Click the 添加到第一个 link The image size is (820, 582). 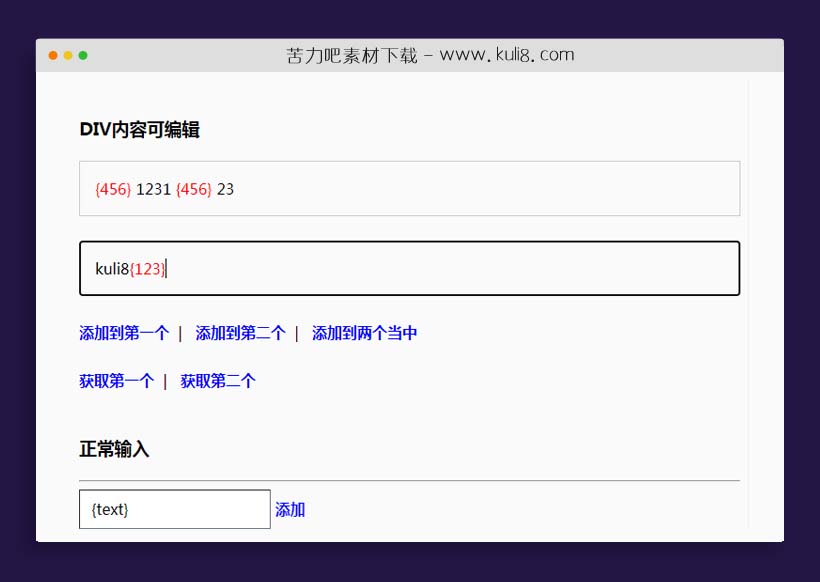[x=122, y=333]
